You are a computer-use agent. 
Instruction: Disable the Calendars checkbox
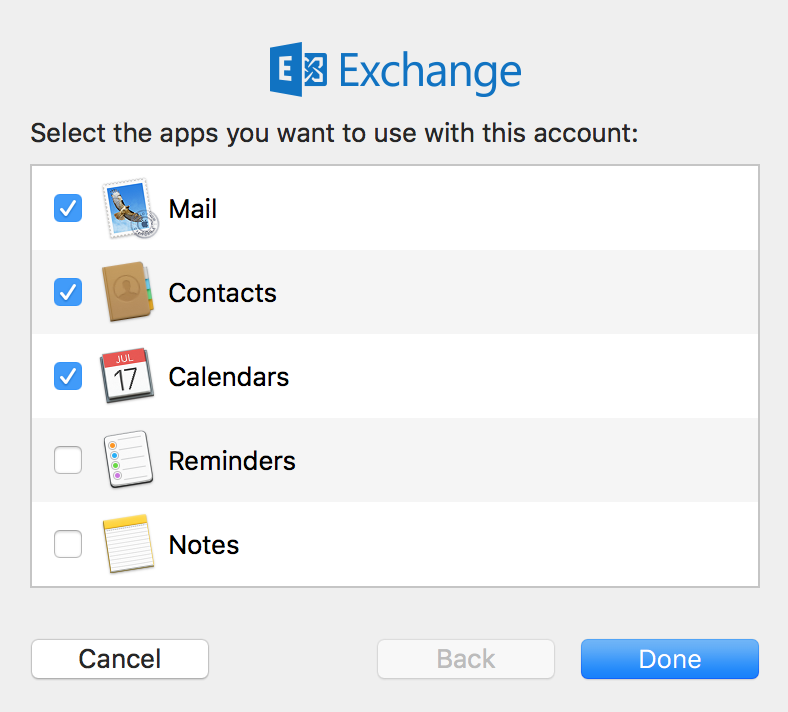point(68,376)
